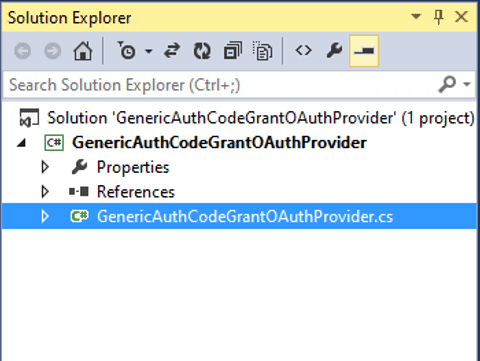This screenshot has height=361, width=480.
Task: Open Properties via the wrench toolbar icon
Action: tap(334, 51)
